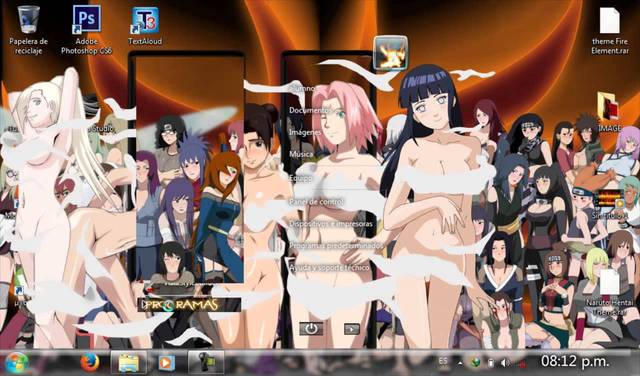Expand shutdown options arrow beside power button

(352, 329)
